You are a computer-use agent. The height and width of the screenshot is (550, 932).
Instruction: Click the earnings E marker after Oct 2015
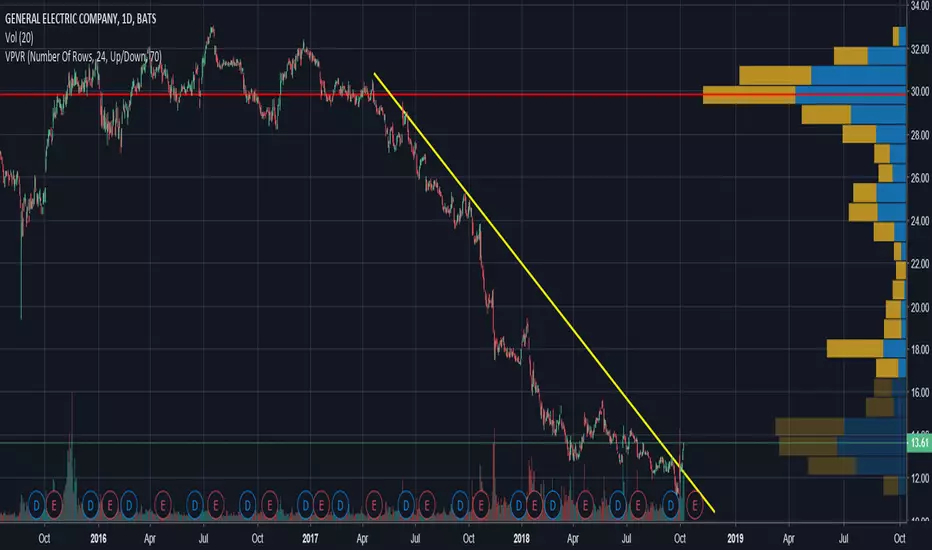pyautogui.click(x=54, y=506)
